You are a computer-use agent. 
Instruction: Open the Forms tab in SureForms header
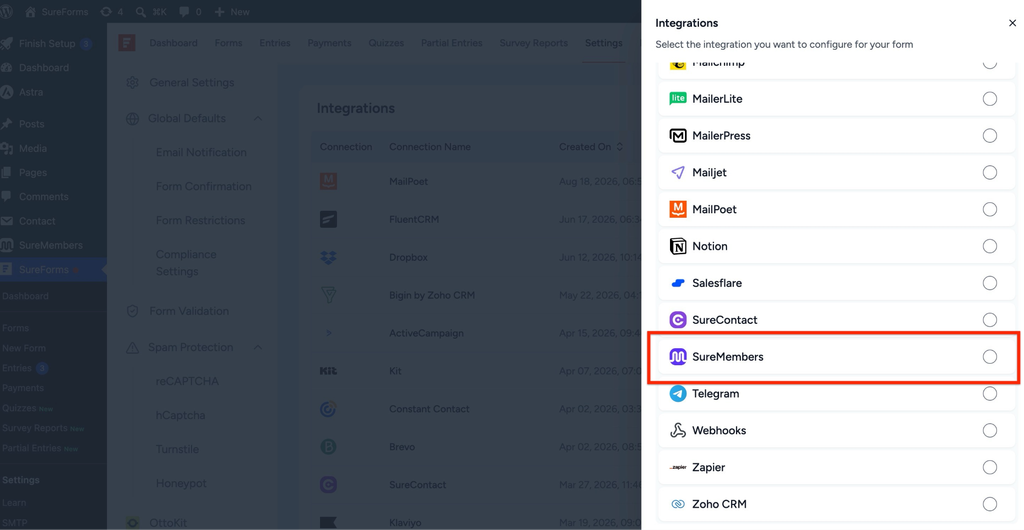(229, 43)
